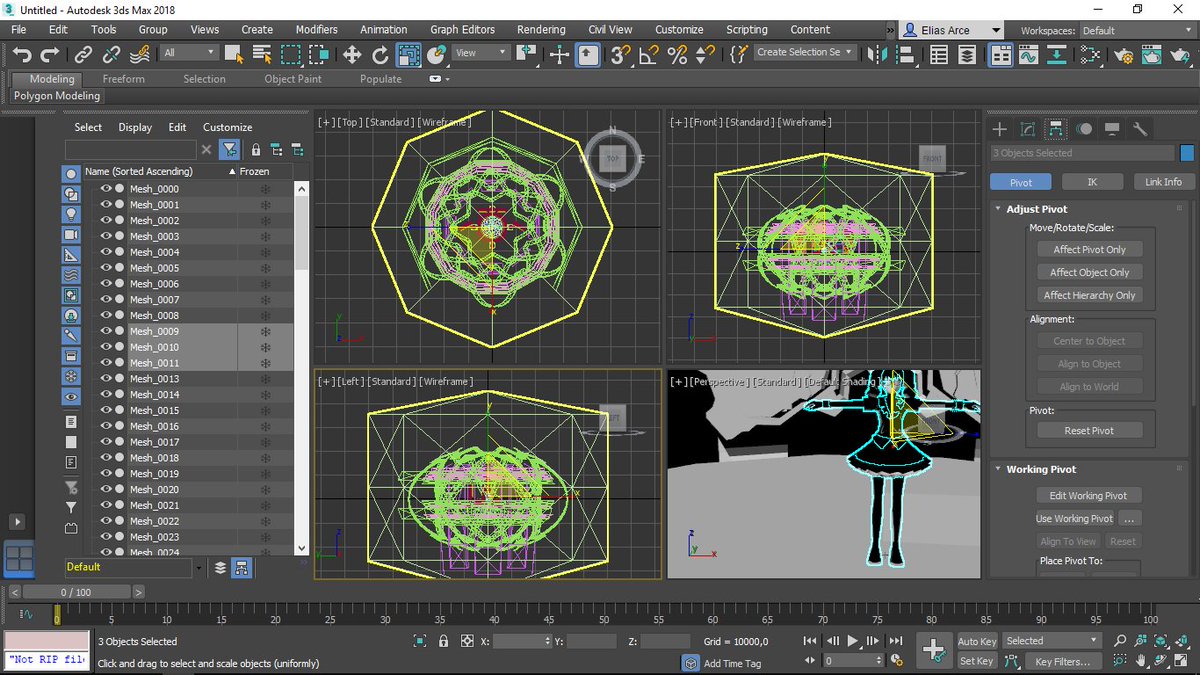The height and width of the screenshot is (675, 1200).
Task: Click the time slider showing 0 / 100
Action: (x=75, y=592)
